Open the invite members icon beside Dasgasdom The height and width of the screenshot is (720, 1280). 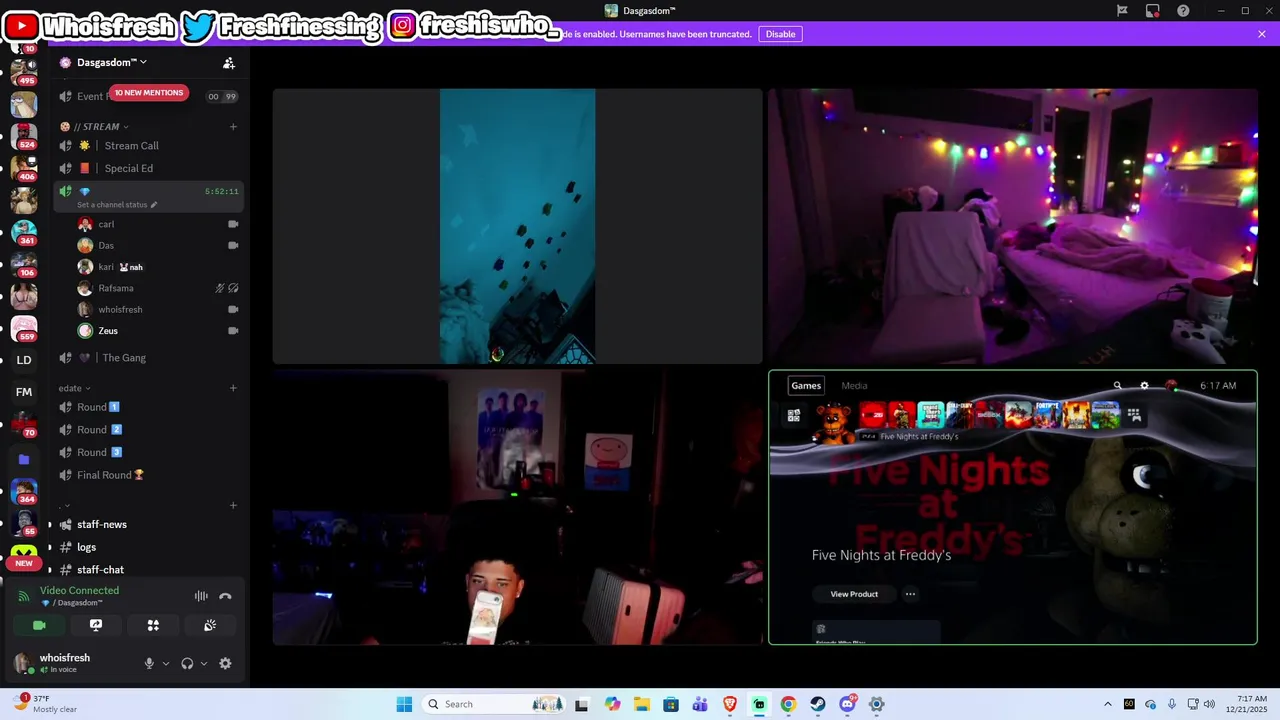(229, 63)
